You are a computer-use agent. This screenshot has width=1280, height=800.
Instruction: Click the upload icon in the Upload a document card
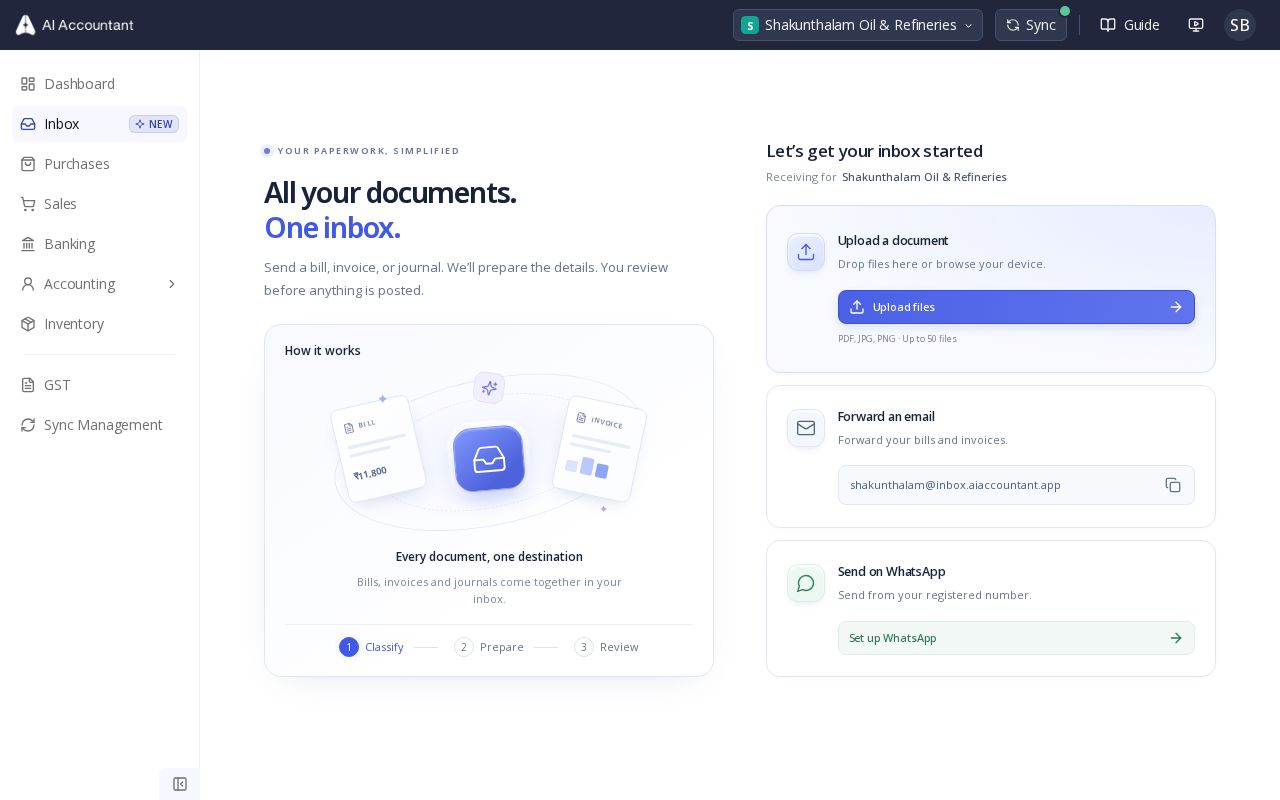tap(806, 252)
